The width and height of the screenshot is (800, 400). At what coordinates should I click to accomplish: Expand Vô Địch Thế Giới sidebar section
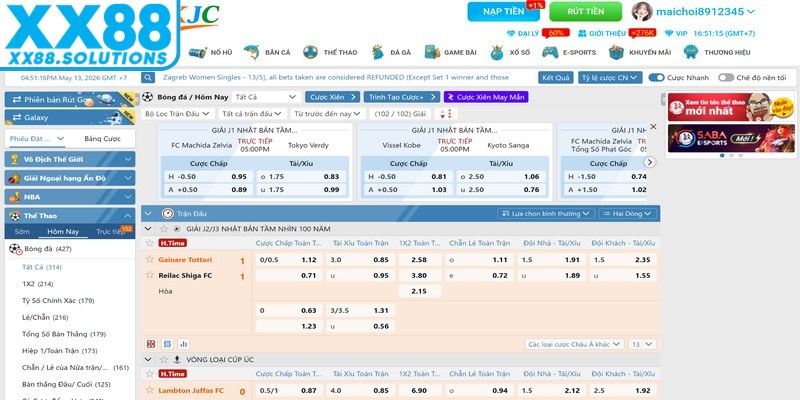pyautogui.click(x=70, y=159)
